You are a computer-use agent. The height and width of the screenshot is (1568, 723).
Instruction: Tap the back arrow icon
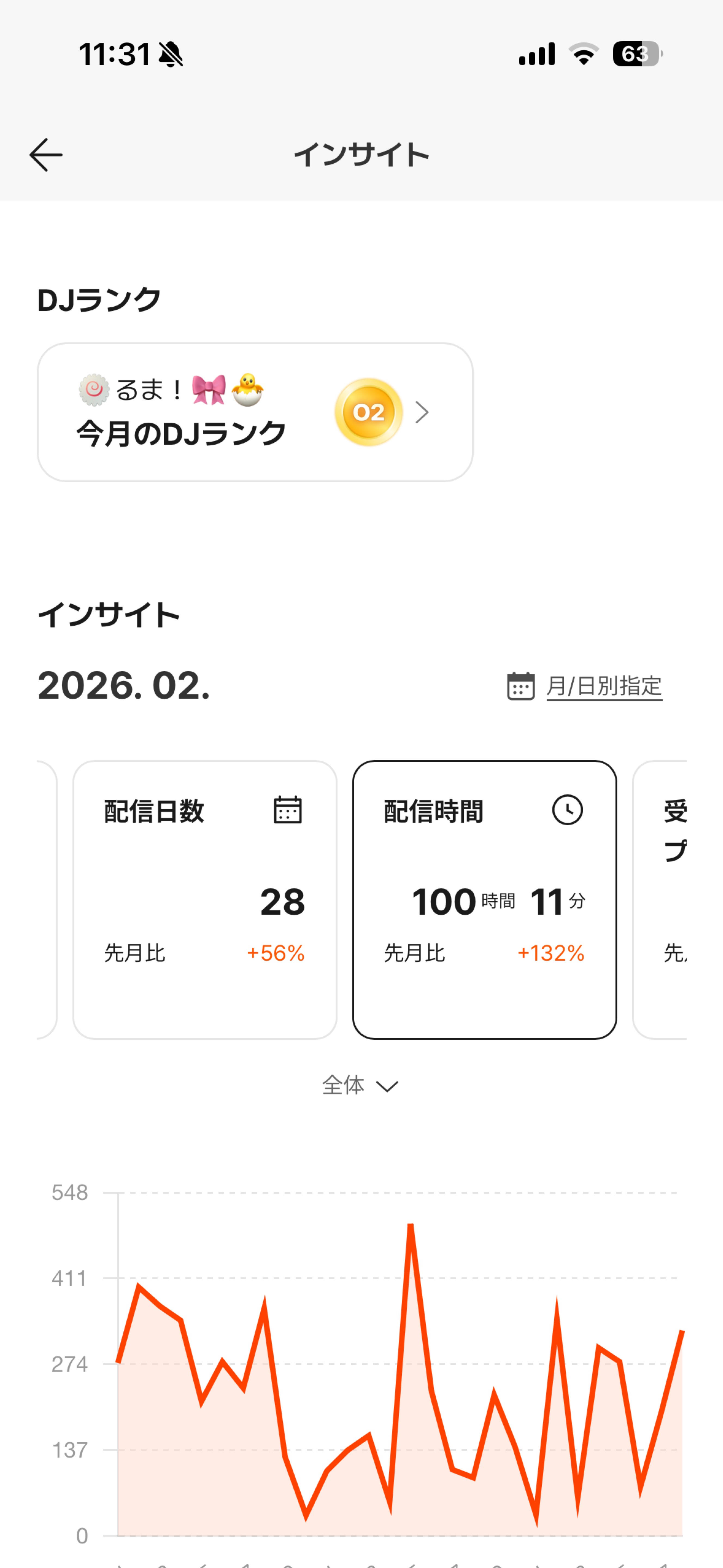[x=46, y=155]
